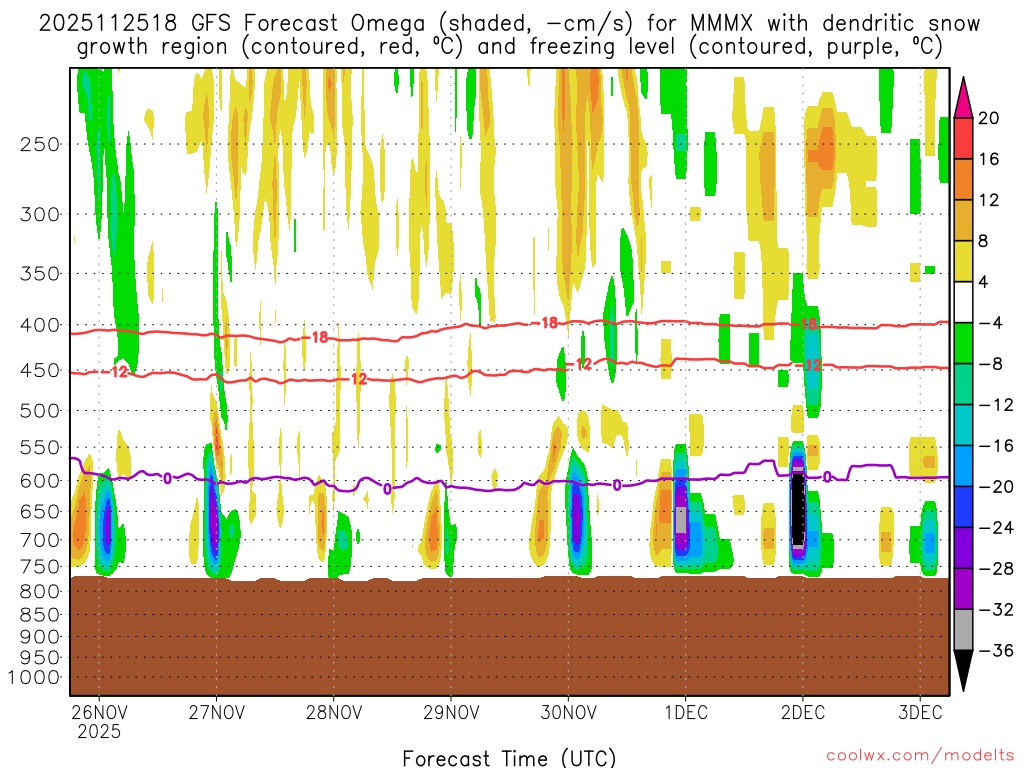The image size is (1024, 768).
Task: Click the purple 0 freezing-level label near 1DEC
Action: coord(617,485)
